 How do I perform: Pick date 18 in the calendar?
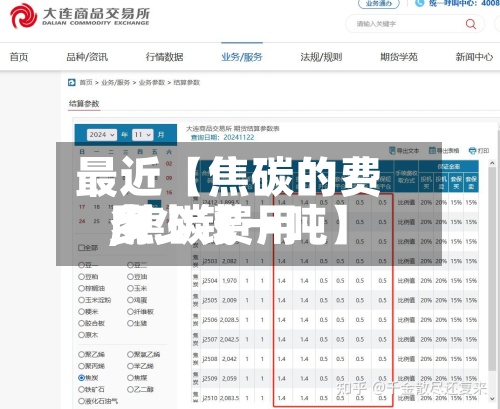pos(97,207)
